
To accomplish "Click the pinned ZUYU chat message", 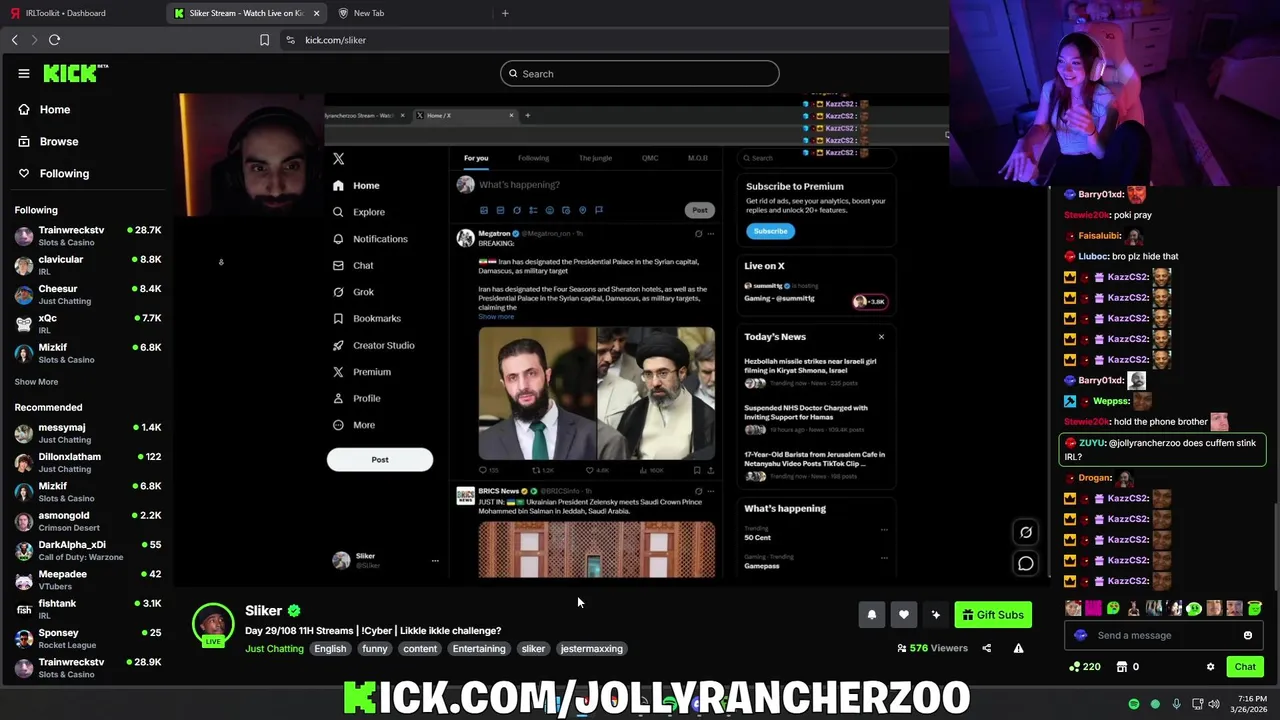I will pos(1162,449).
